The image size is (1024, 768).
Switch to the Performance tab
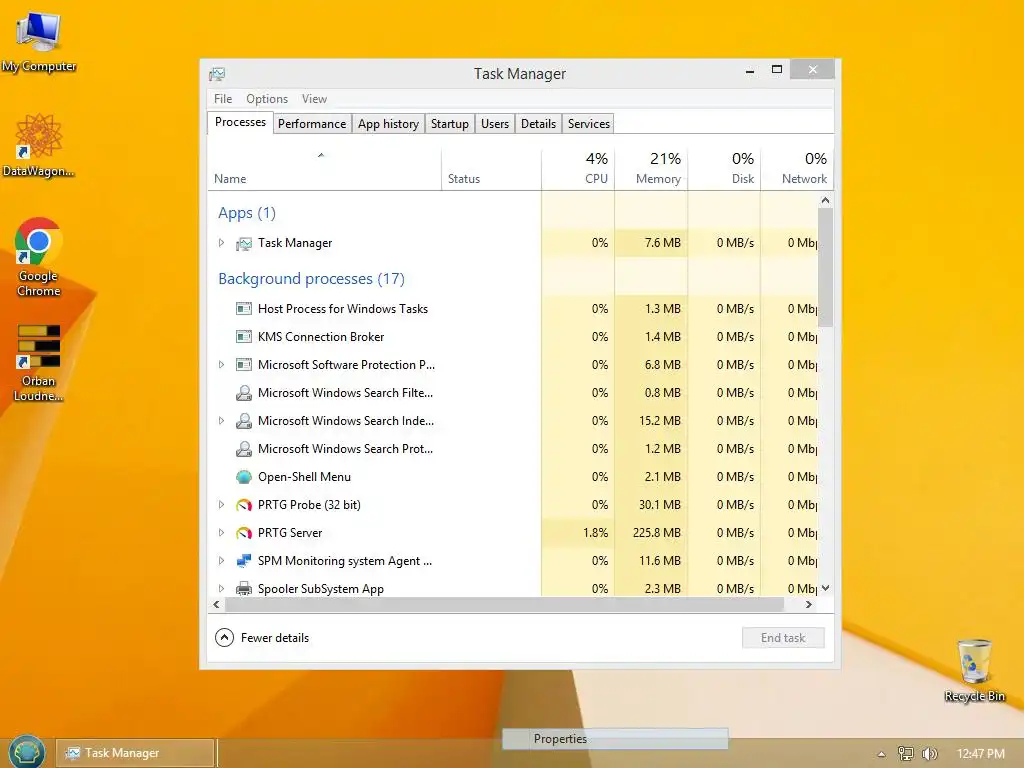[312, 123]
